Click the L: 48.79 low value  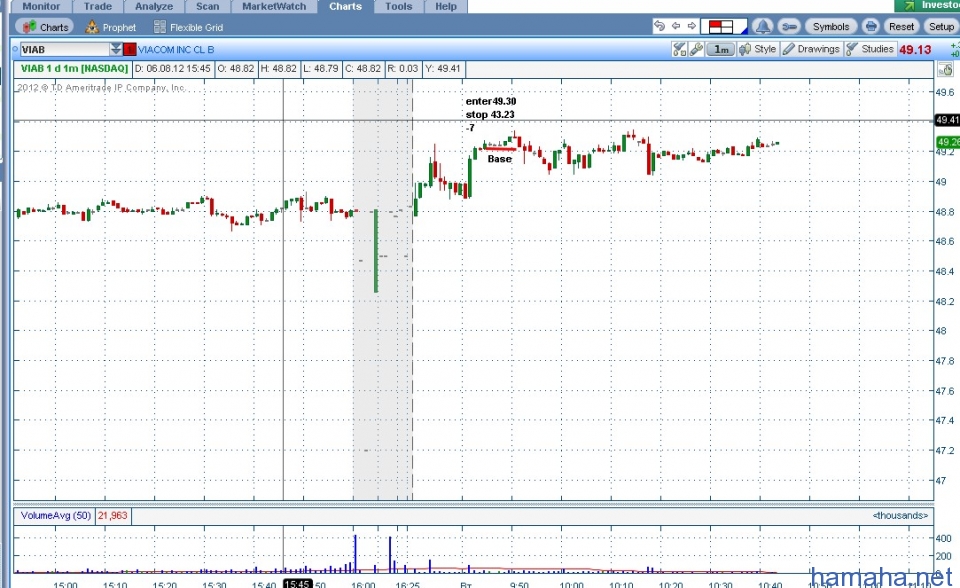(x=320, y=69)
